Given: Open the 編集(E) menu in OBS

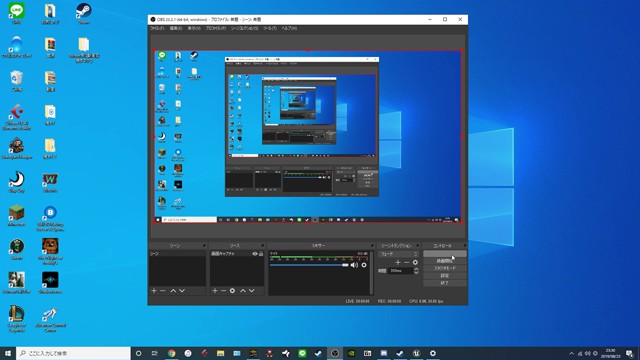Looking at the screenshot, I should pyautogui.click(x=176, y=28).
